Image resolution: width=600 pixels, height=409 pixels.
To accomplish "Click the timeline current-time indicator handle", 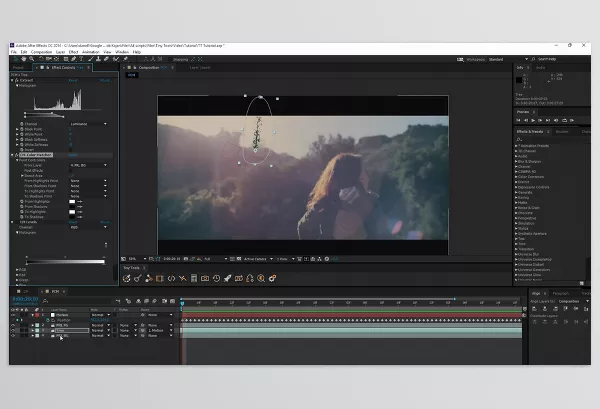I will [x=183, y=303].
